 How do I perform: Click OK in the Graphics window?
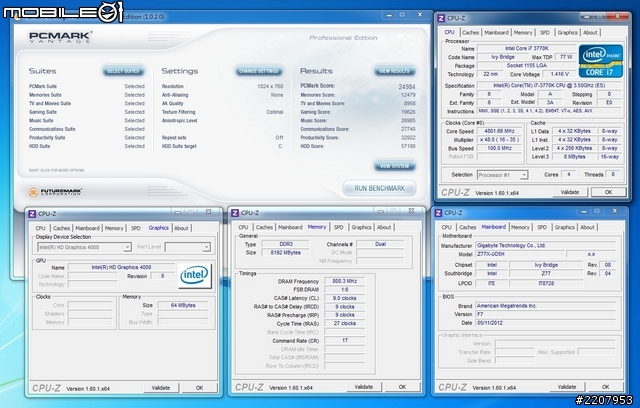tap(199, 388)
